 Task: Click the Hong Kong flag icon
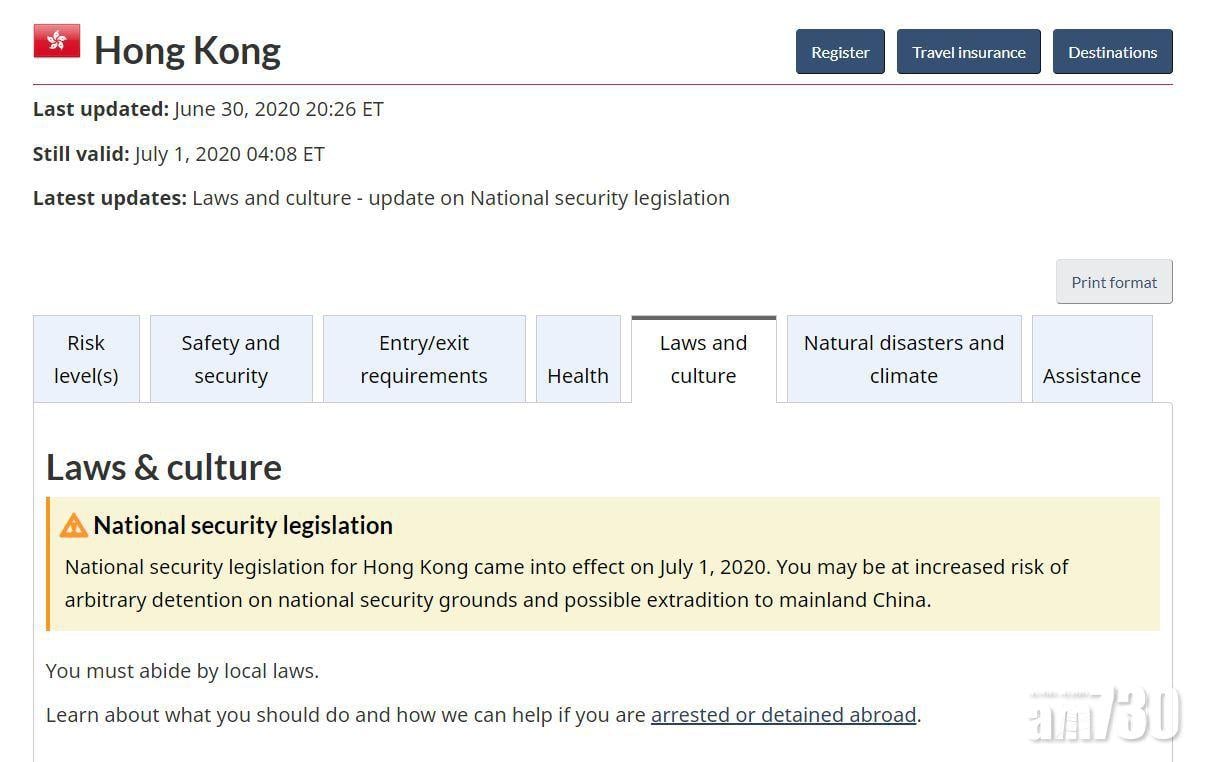(56, 42)
